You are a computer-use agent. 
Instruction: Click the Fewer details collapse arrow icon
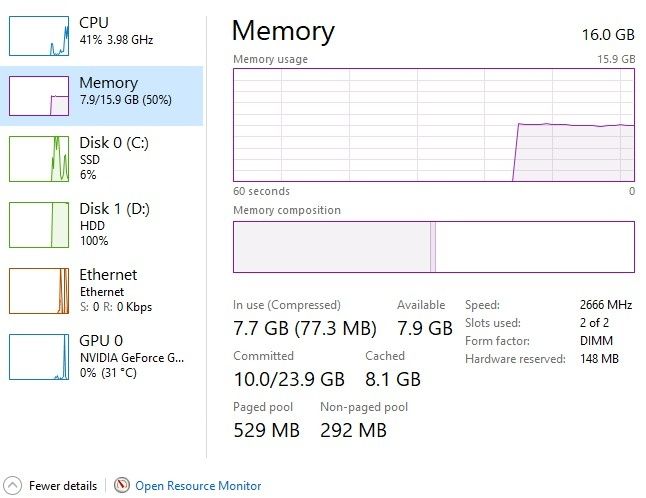[x=12, y=486]
